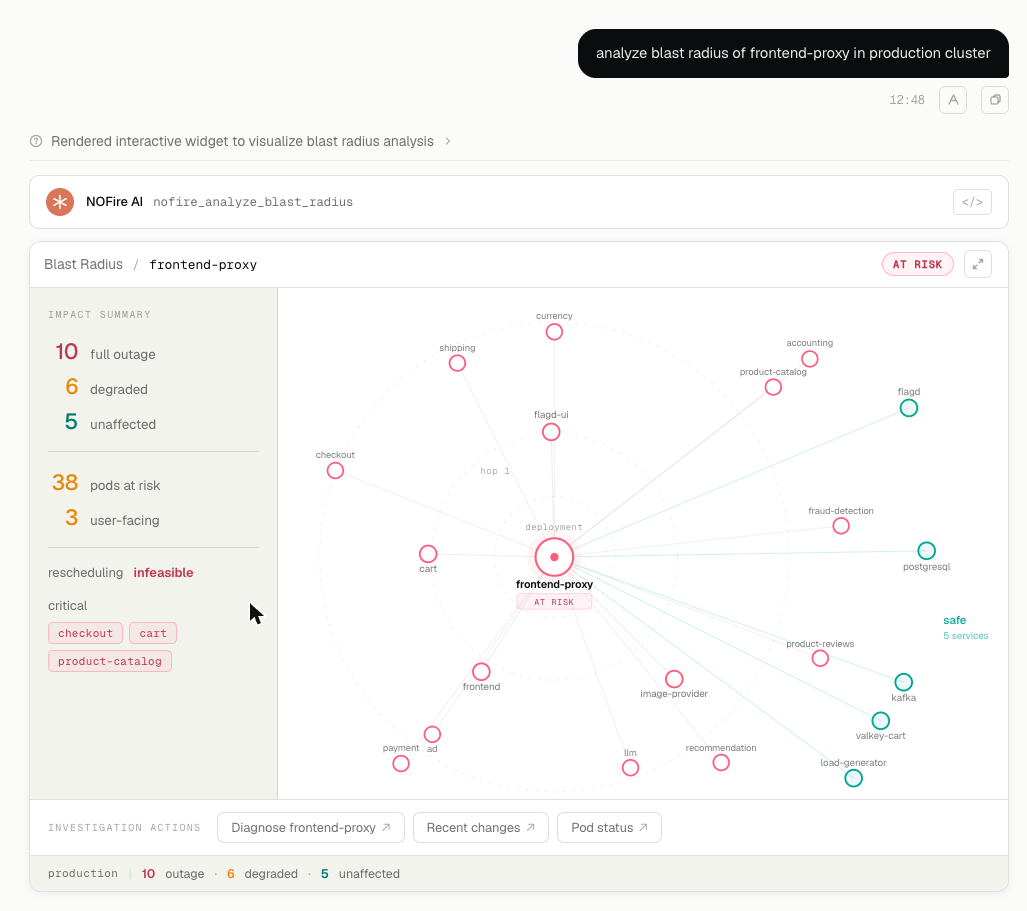Select the frontend-proxy center node
The image size is (1027, 911).
[x=554, y=557]
